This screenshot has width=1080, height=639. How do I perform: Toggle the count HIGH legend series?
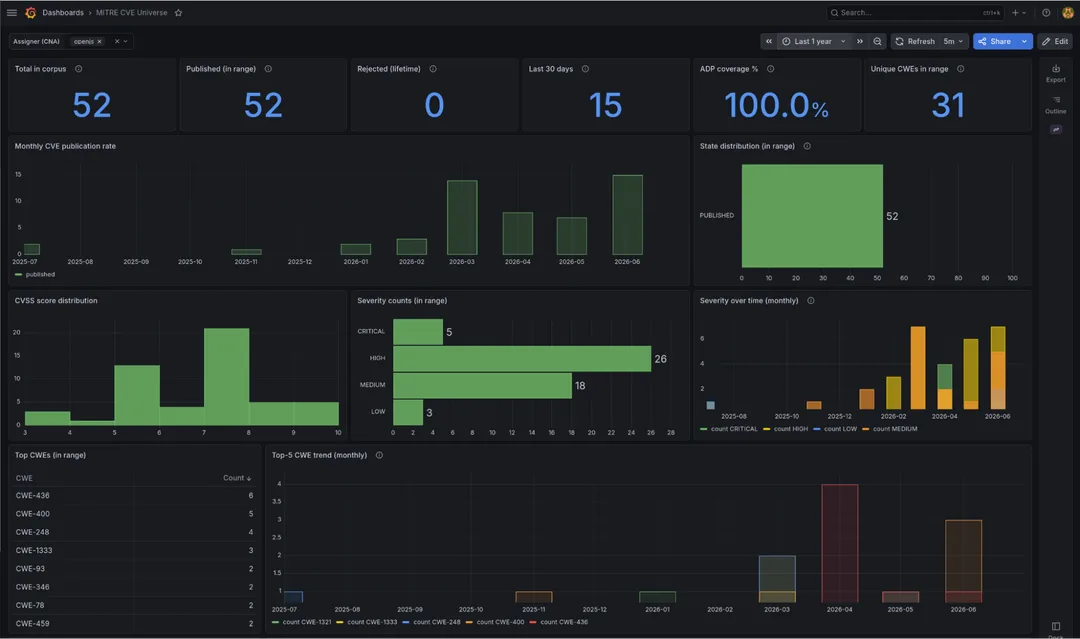[x=791, y=429]
